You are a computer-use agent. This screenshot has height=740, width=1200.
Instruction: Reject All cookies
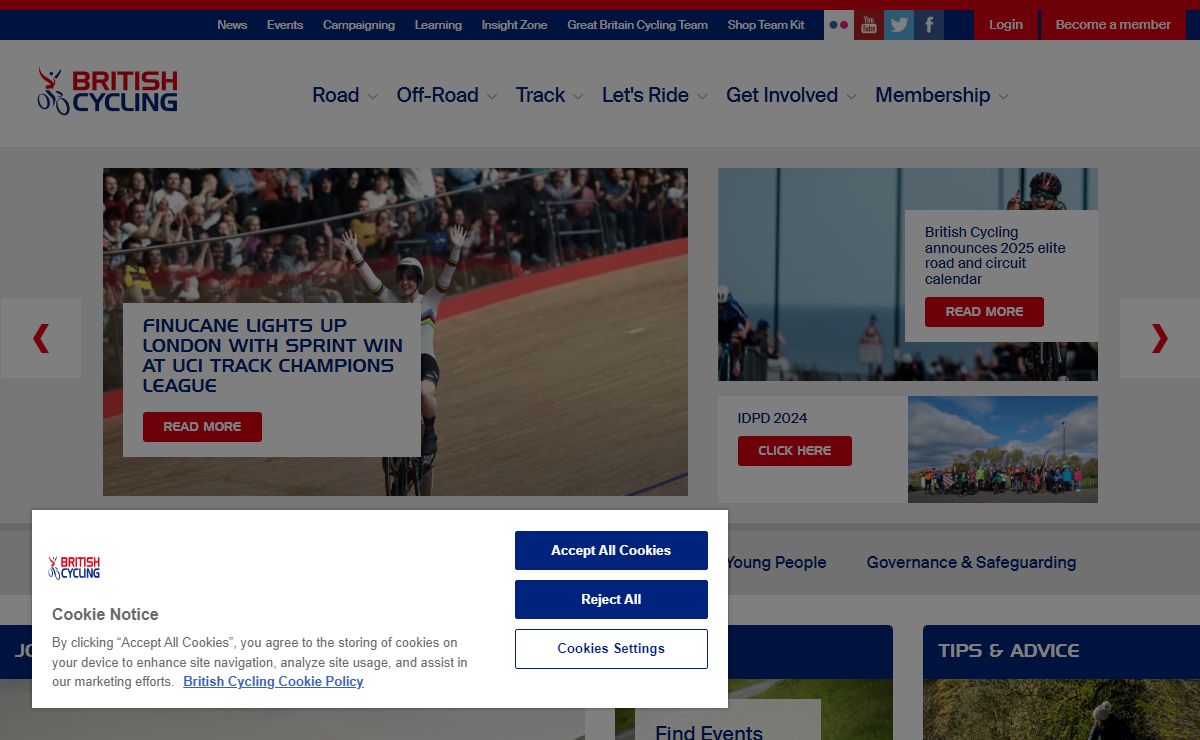tap(611, 599)
